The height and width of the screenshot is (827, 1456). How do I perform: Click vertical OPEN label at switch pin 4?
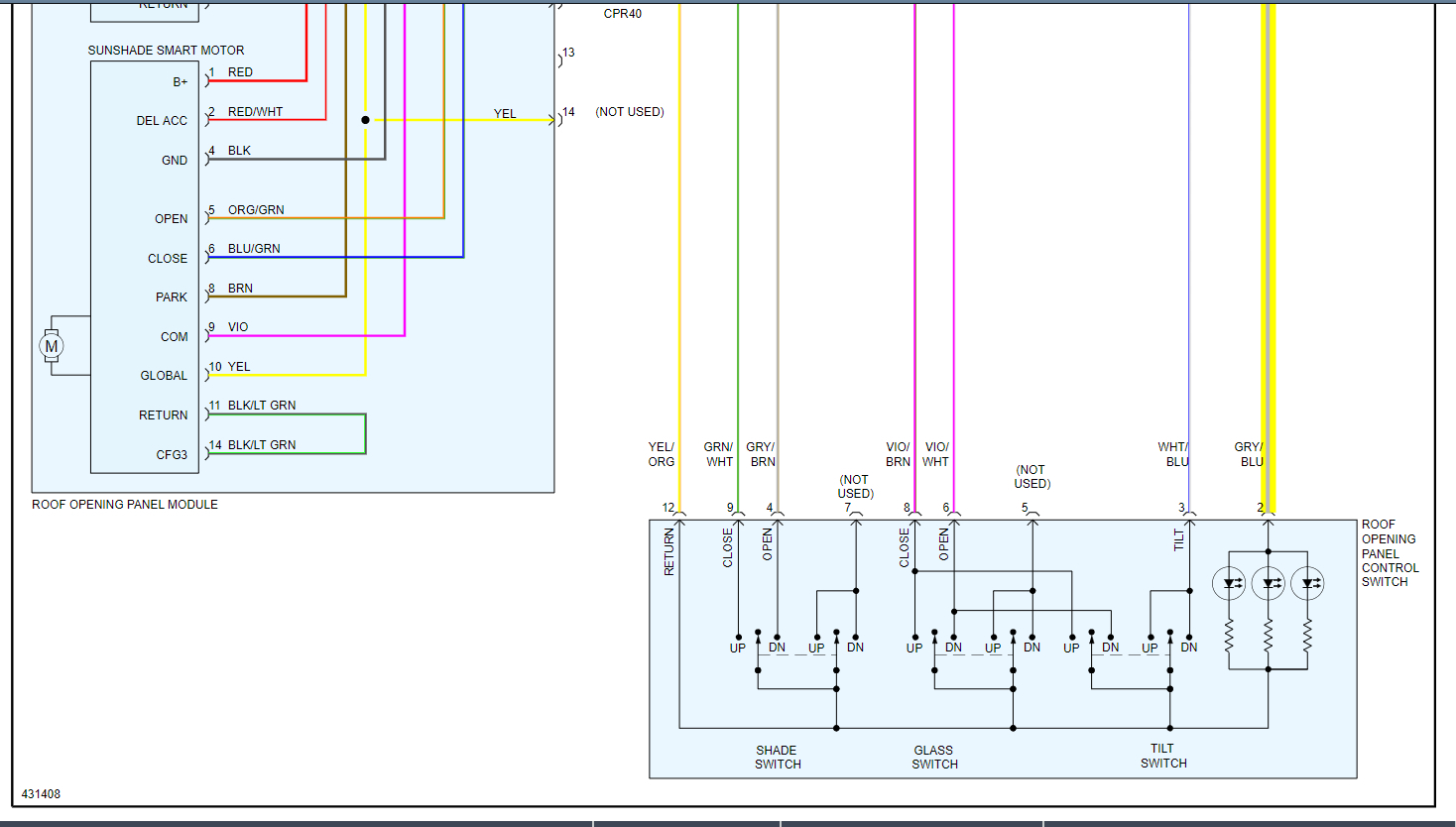(x=768, y=544)
